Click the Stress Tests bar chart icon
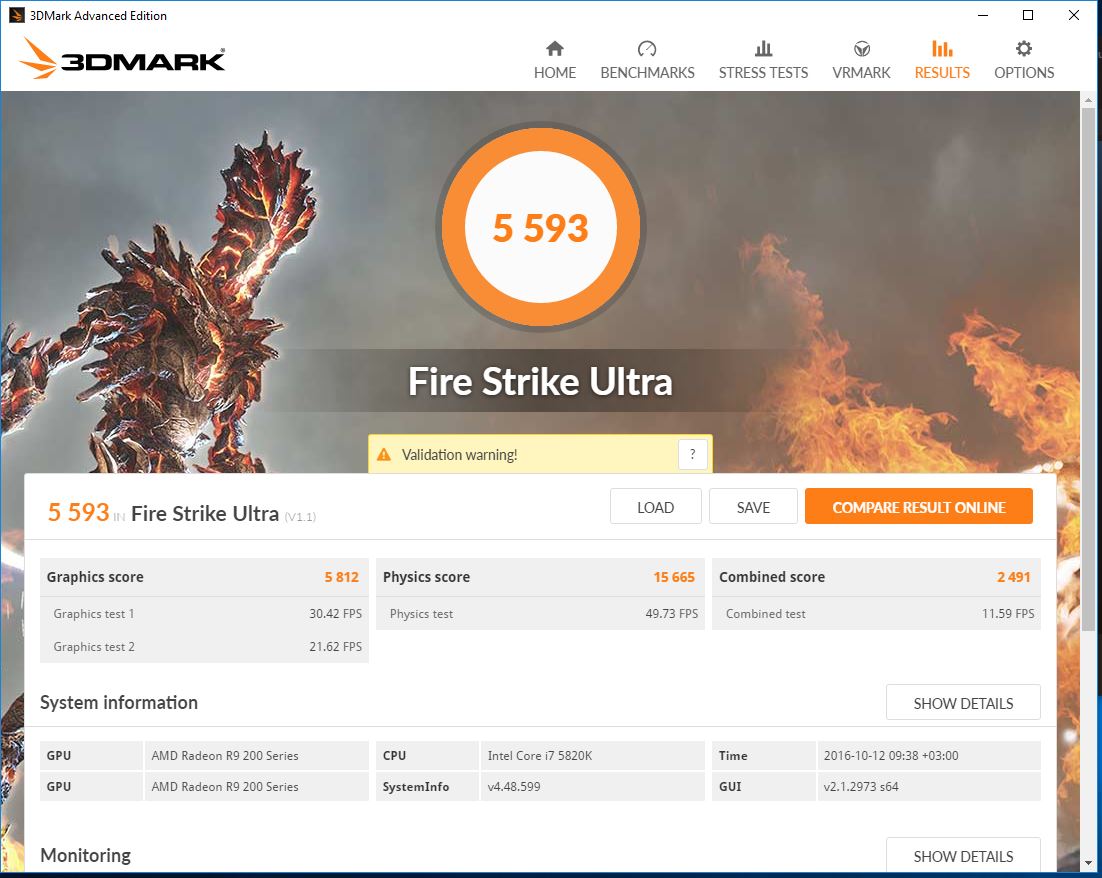Image resolution: width=1102 pixels, height=878 pixels. point(763,49)
